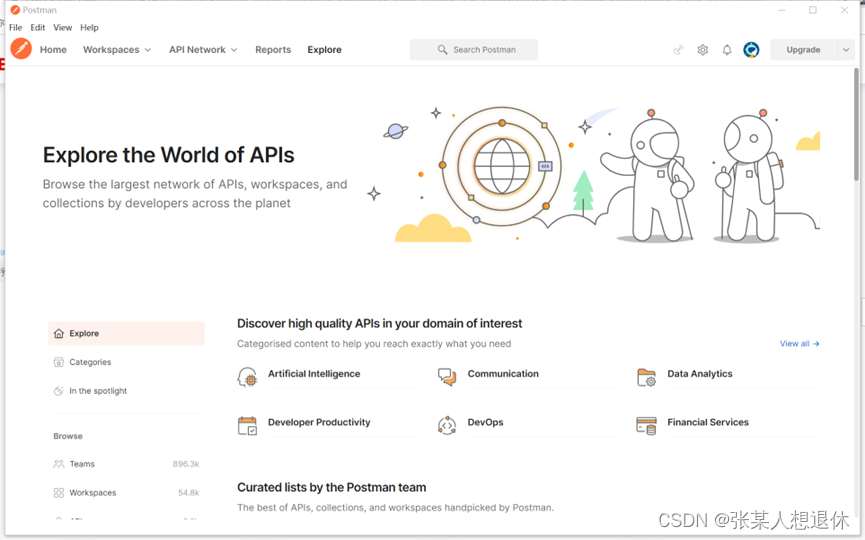Click the View all link
865x540 pixels.
(x=799, y=344)
